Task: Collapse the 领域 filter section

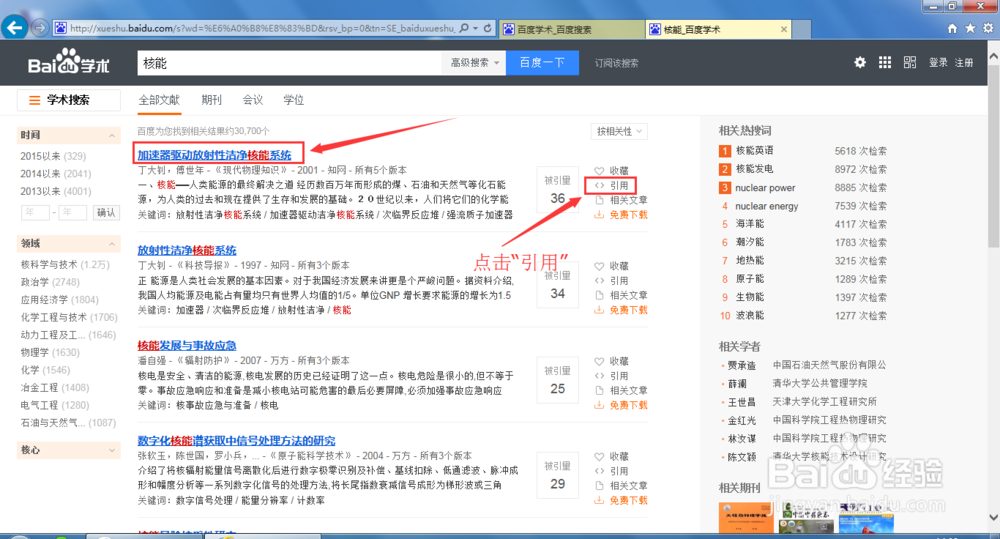Action: (x=112, y=244)
